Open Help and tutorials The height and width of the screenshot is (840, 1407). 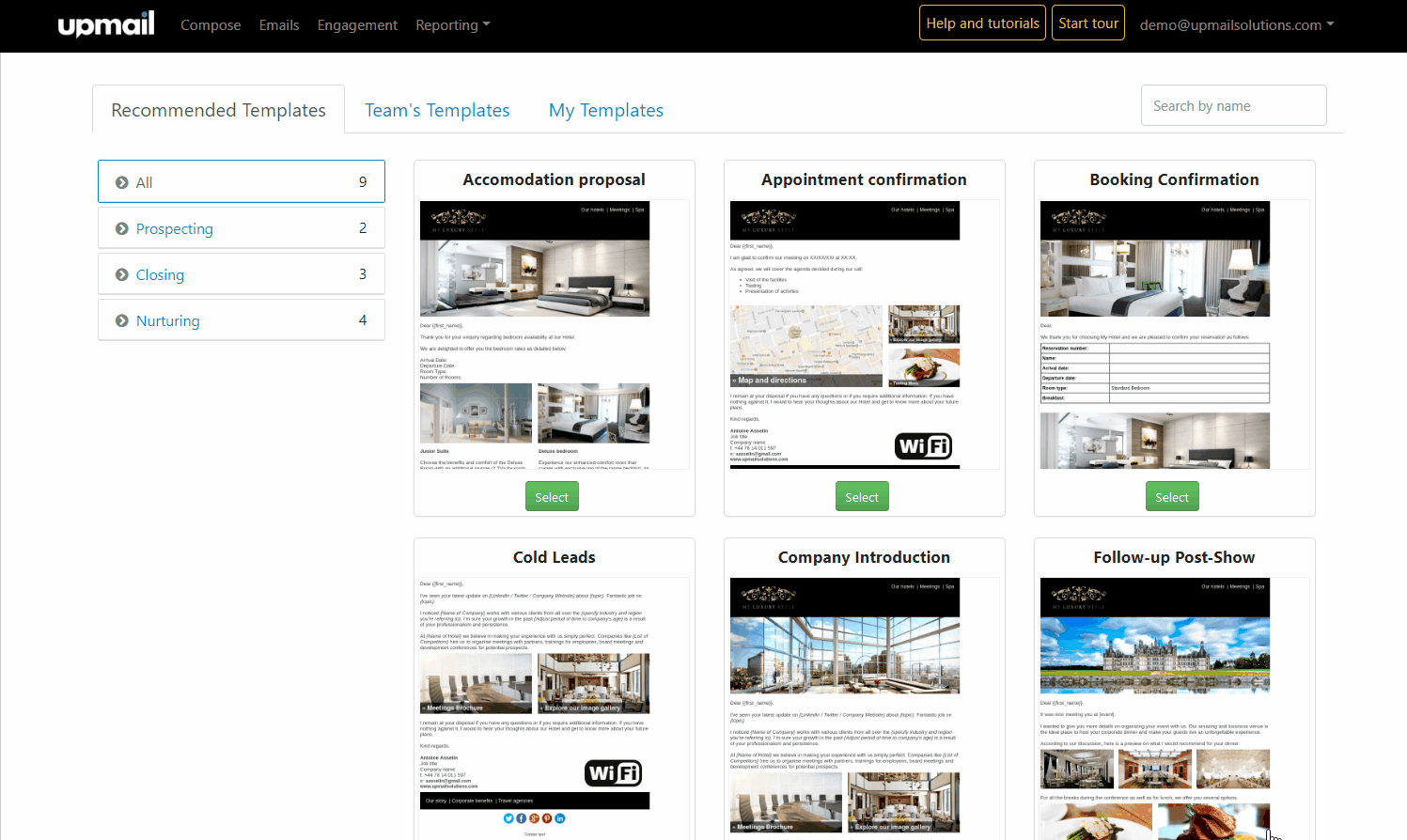click(982, 23)
